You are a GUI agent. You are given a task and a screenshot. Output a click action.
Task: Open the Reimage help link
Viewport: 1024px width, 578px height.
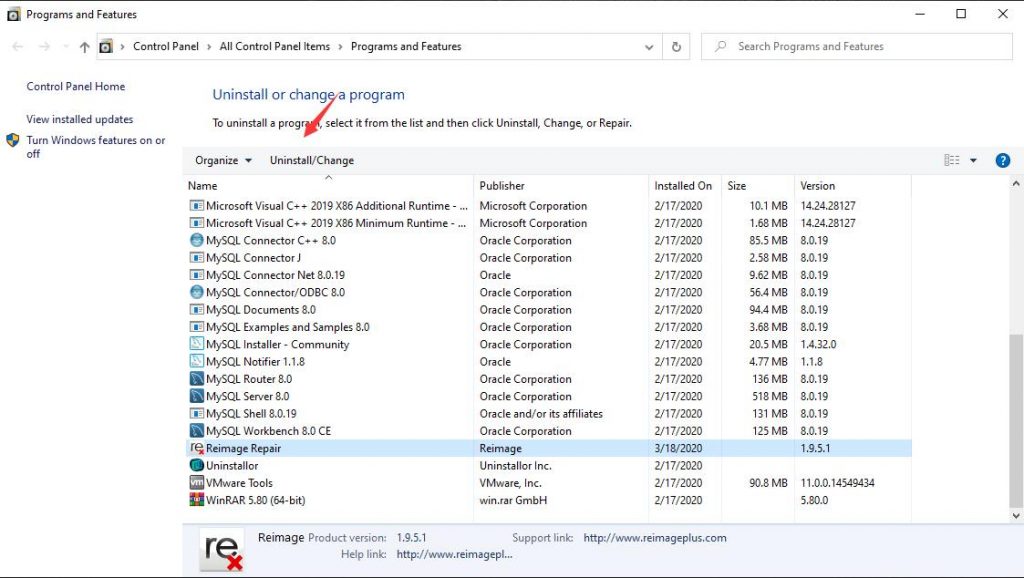(x=455, y=554)
